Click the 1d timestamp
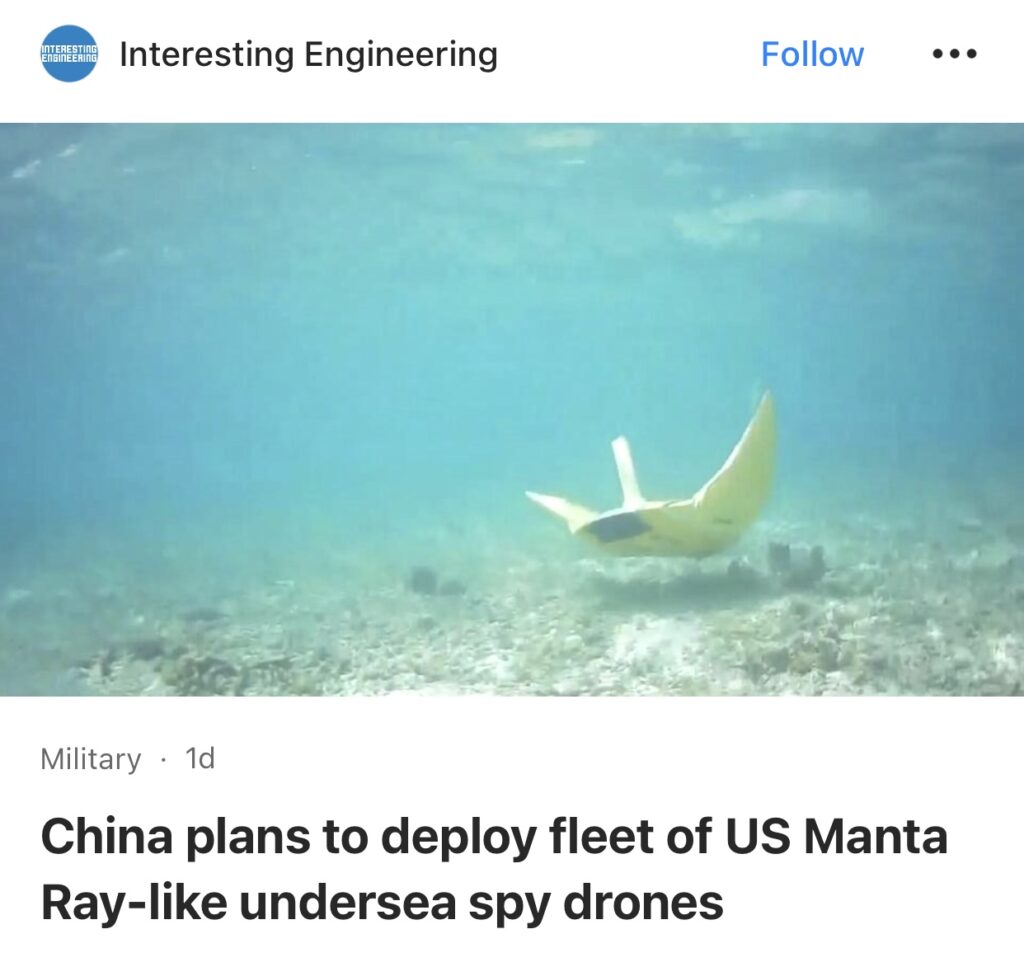This screenshot has height=962, width=1024. [x=200, y=758]
